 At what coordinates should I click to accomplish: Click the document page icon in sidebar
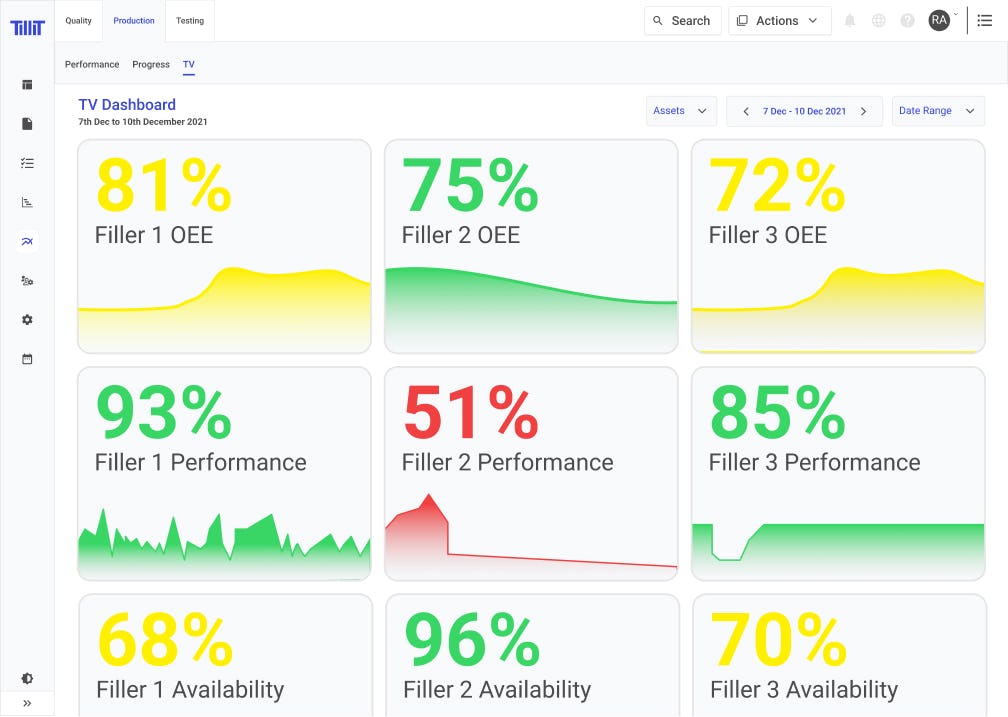point(27,124)
